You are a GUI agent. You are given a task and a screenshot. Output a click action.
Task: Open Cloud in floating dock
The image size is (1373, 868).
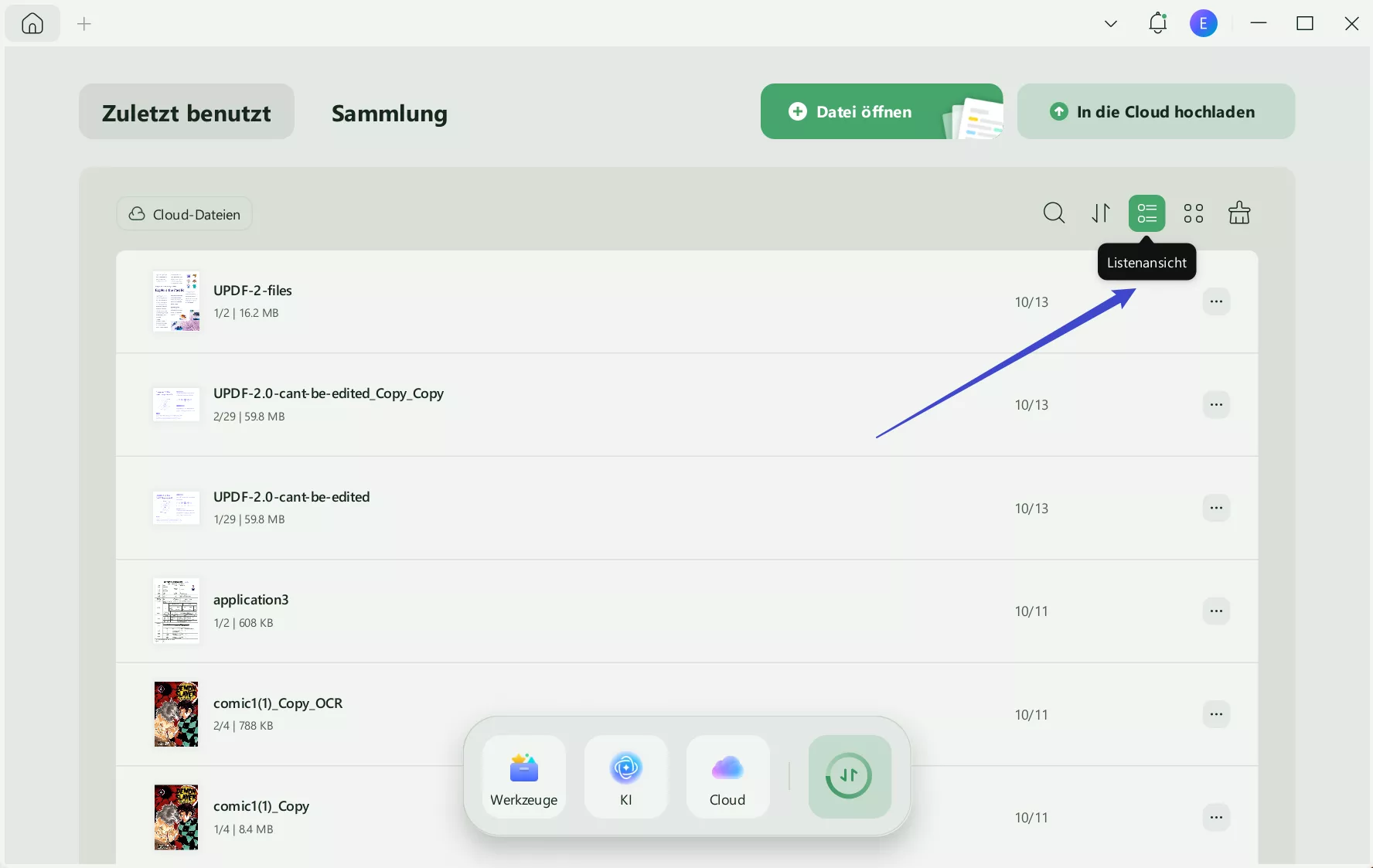727,777
